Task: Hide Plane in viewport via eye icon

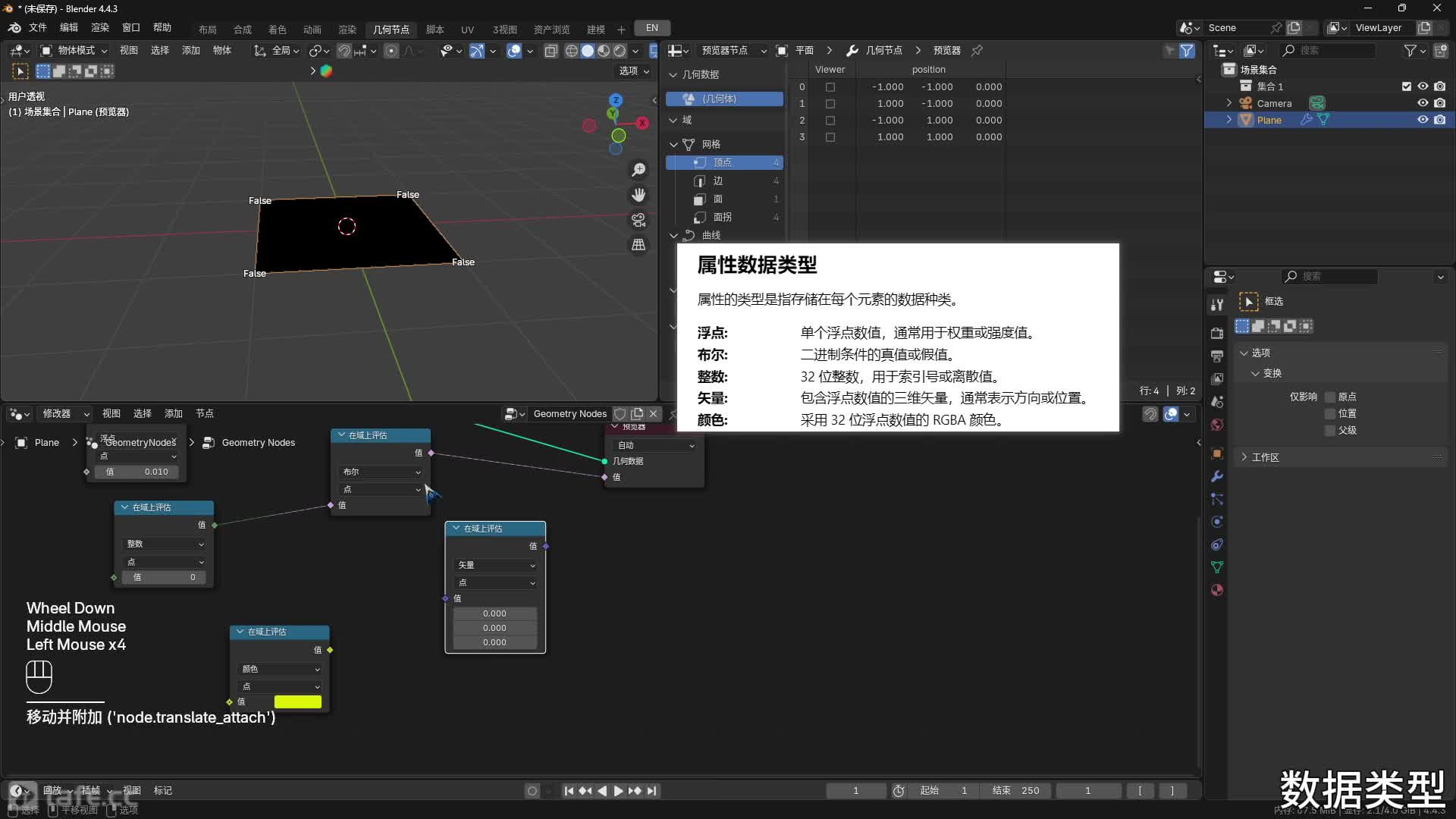Action: tap(1423, 120)
